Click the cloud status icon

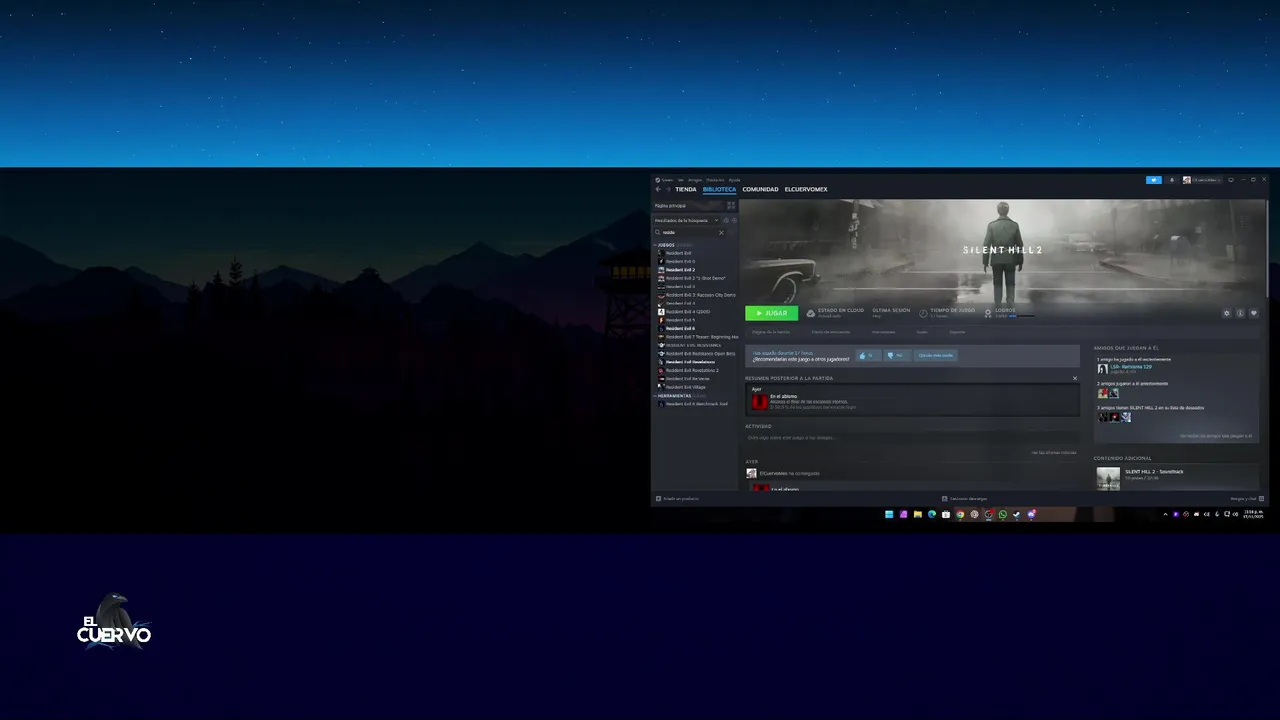[x=811, y=313]
